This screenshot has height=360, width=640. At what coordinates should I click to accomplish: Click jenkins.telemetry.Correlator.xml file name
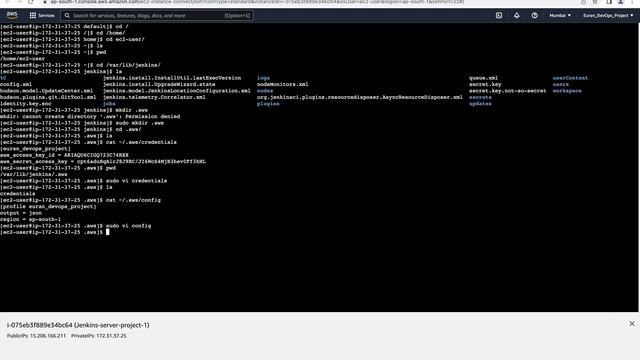pos(154,98)
